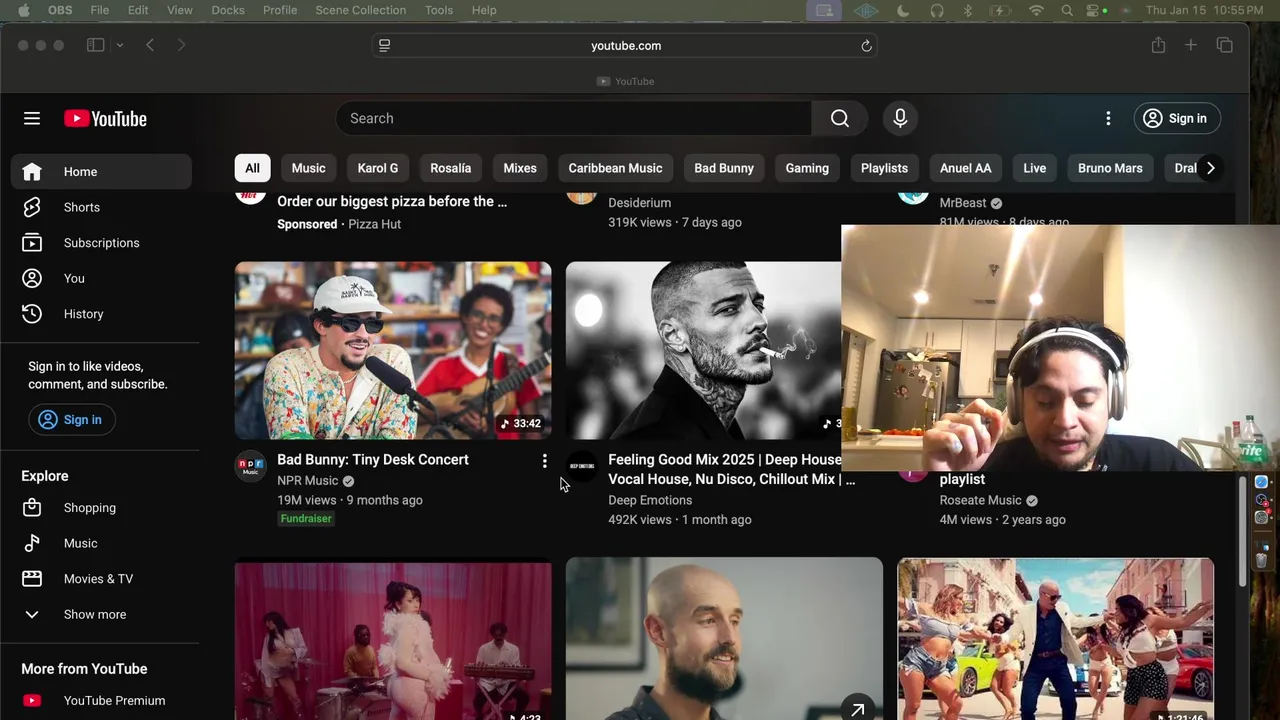Open Shorts from the sidebar
The image size is (1280, 720).
pos(101,207)
